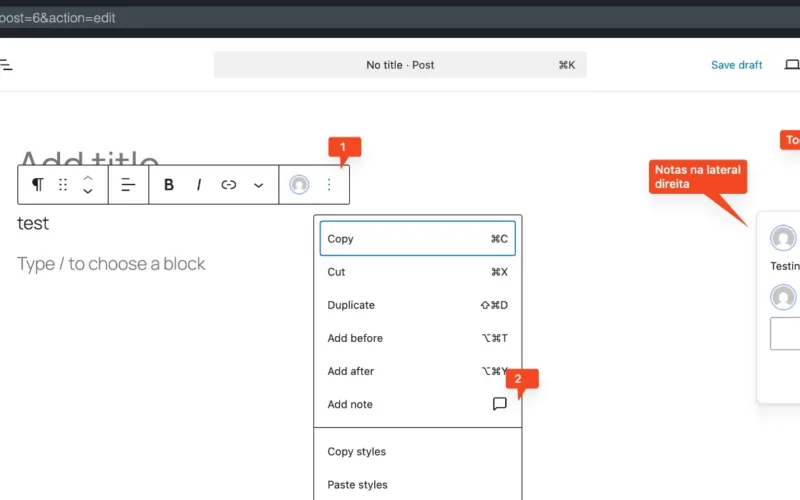Open the document overview list icon
Screen dimensions: 800x500
[6, 65]
